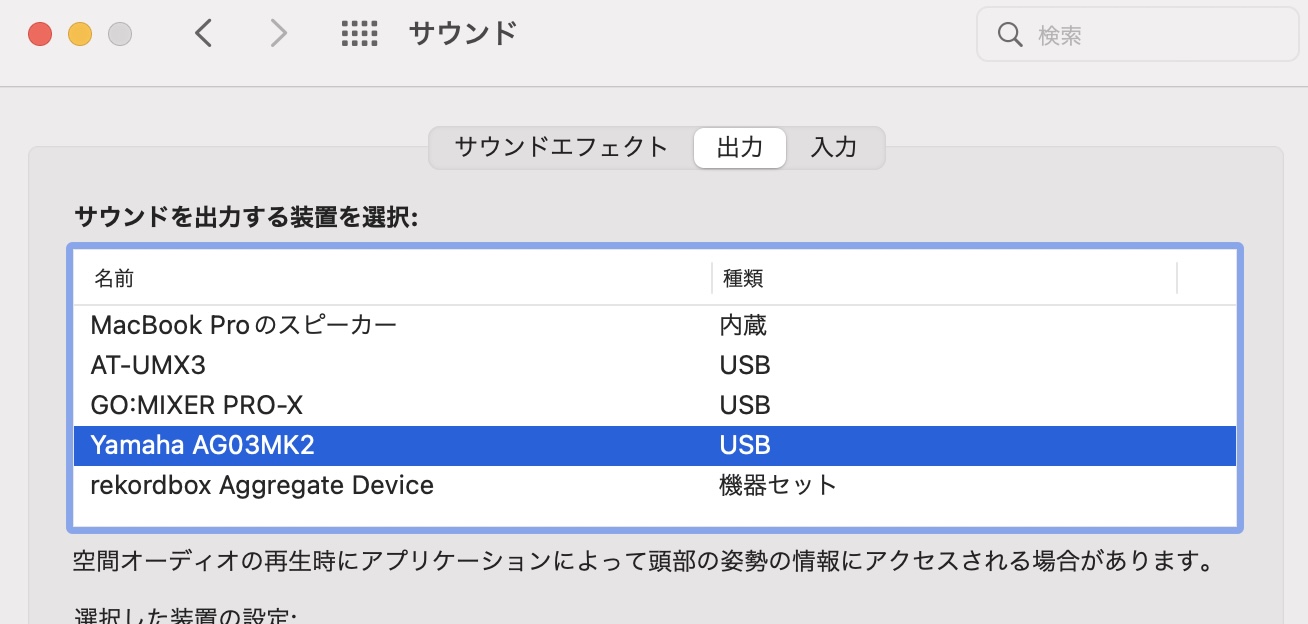The width and height of the screenshot is (1308, 624).
Task: Go forward using the right chevron
Action: [x=279, y=34]
